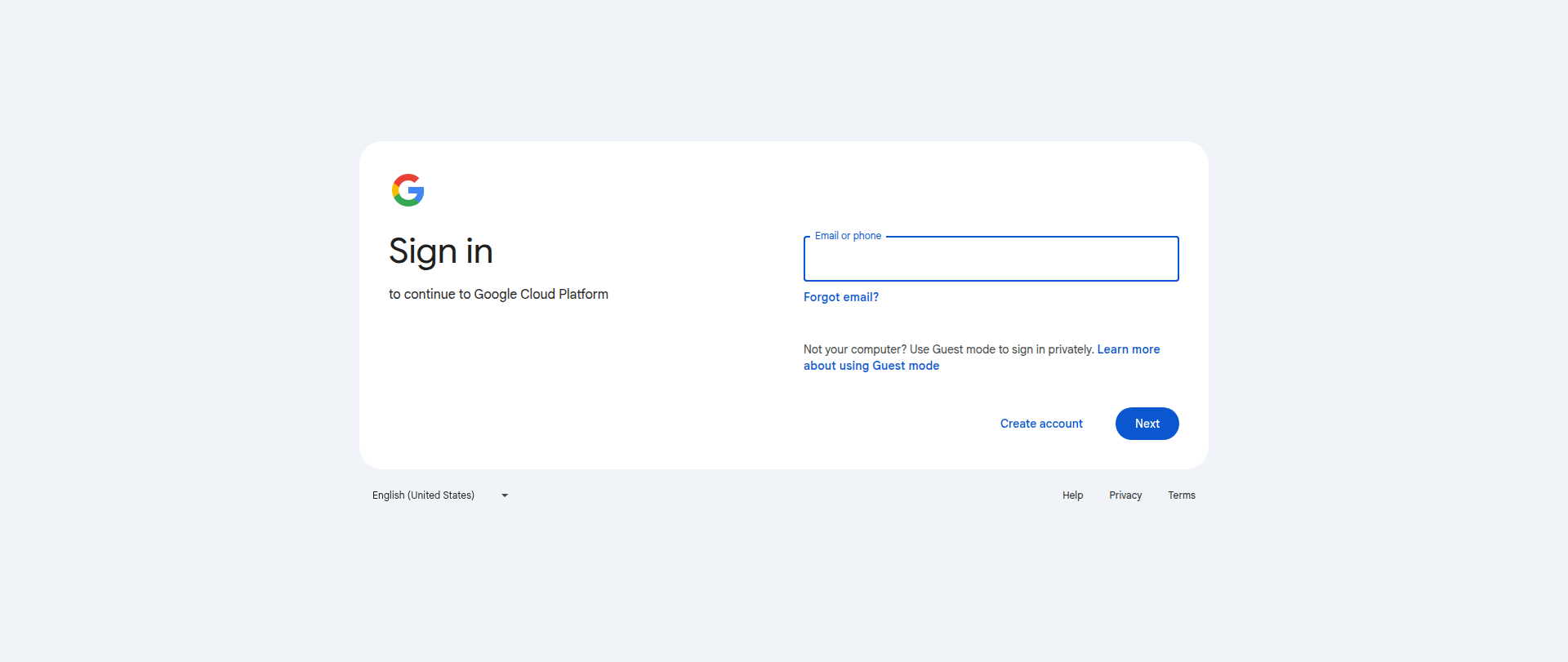Viewport: 1568px width, 662px height.
Task: Click the "Not your computer?" text
Action: pos(854,349)
